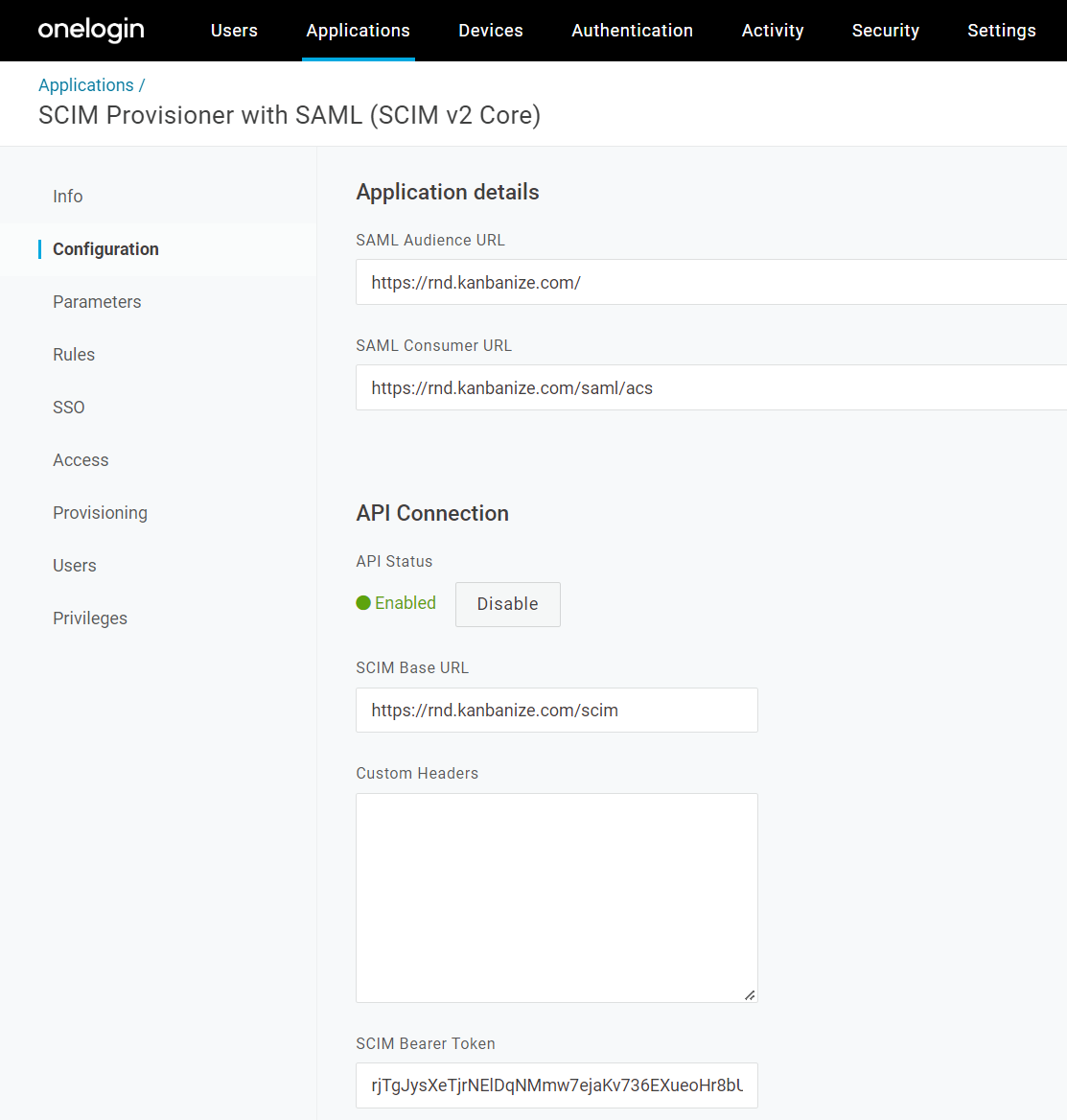Image resolution: width=1067 pixels, height=1120 pixels.
Task: Click the SAML Audience URL field
Action: pos(711,282)
